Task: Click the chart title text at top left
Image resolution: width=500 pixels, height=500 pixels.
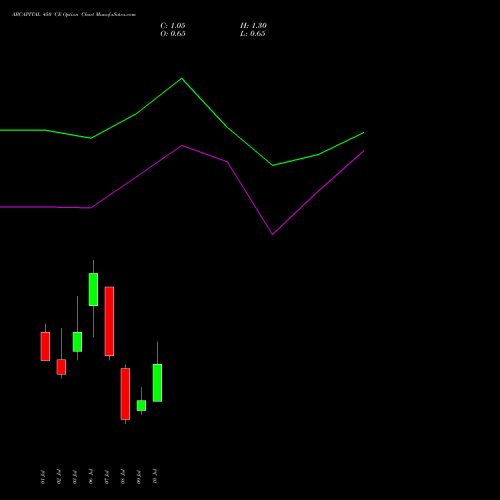Action: click(x=74, y=15)
